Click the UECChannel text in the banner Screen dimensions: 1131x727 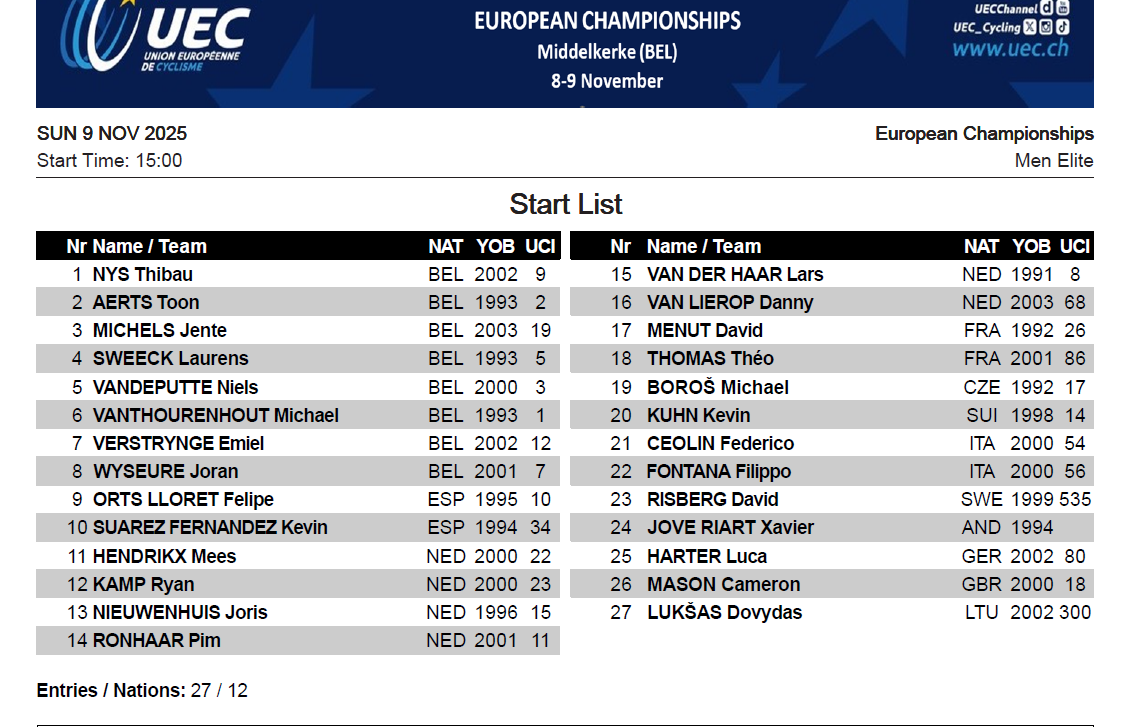[1005, 8]
